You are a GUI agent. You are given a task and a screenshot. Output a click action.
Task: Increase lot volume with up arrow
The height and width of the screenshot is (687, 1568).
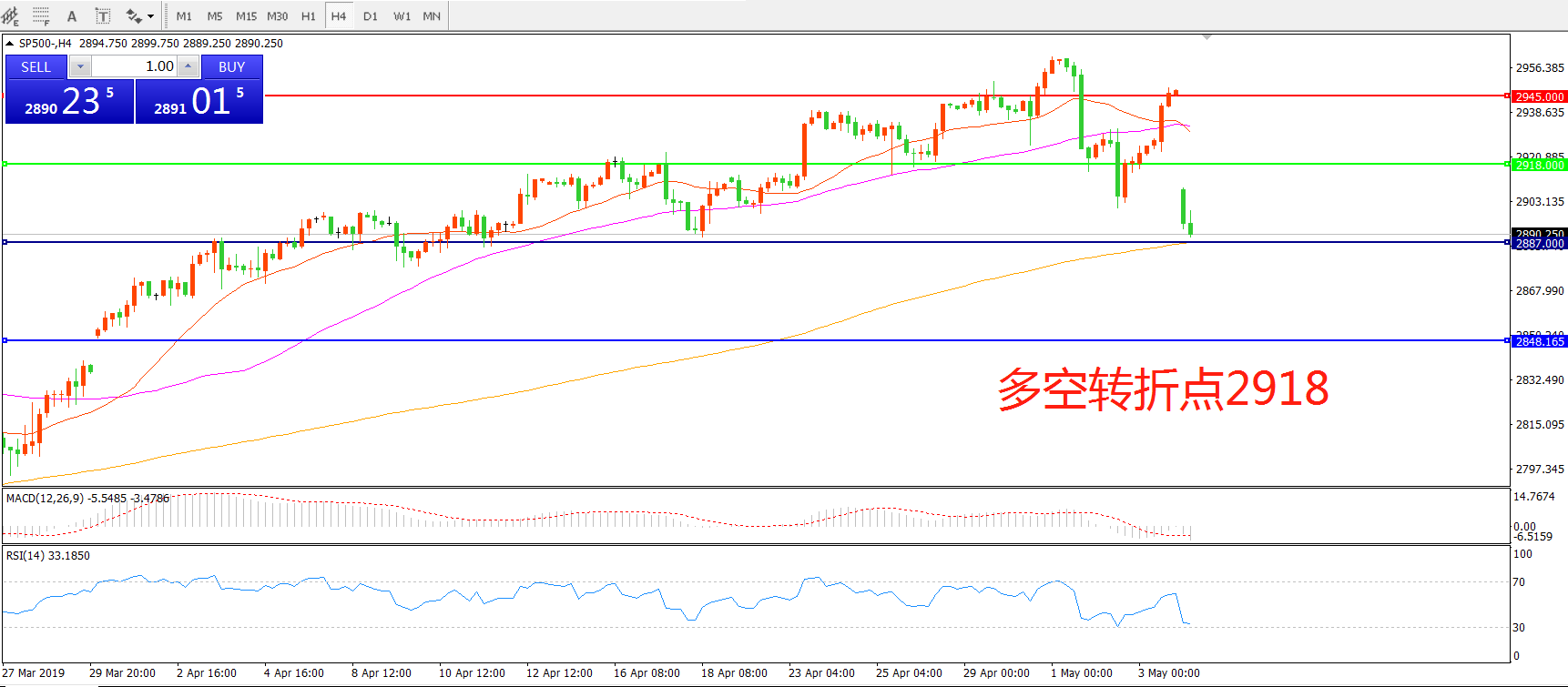(188, 66)
